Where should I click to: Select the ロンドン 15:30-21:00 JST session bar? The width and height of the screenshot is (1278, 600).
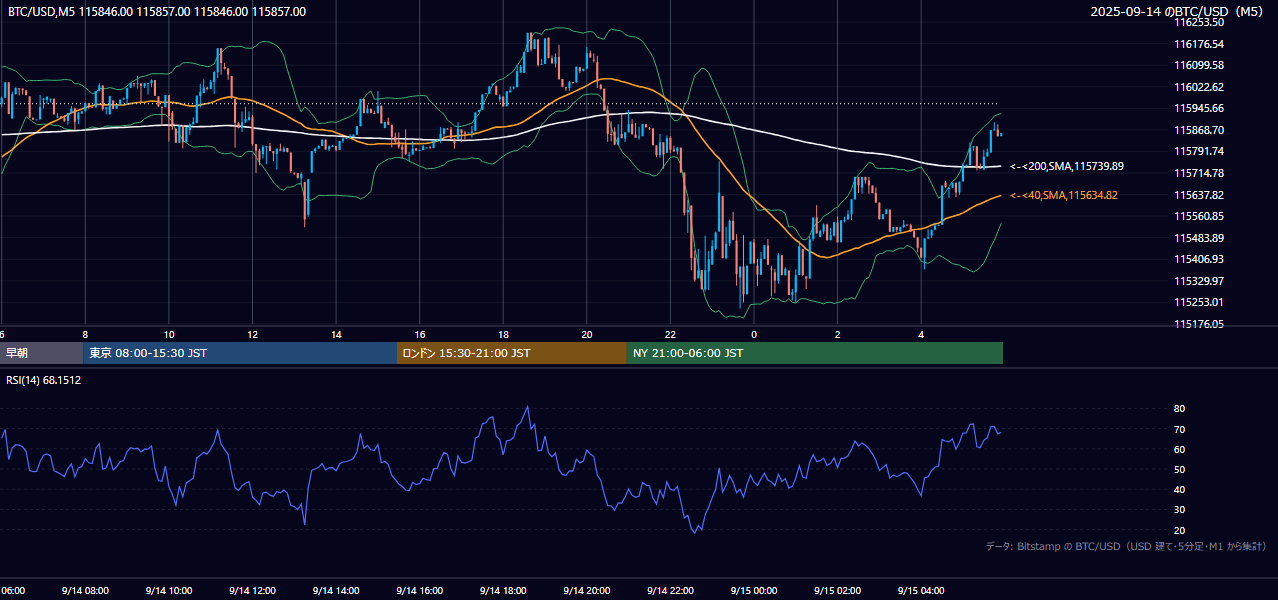512,353
